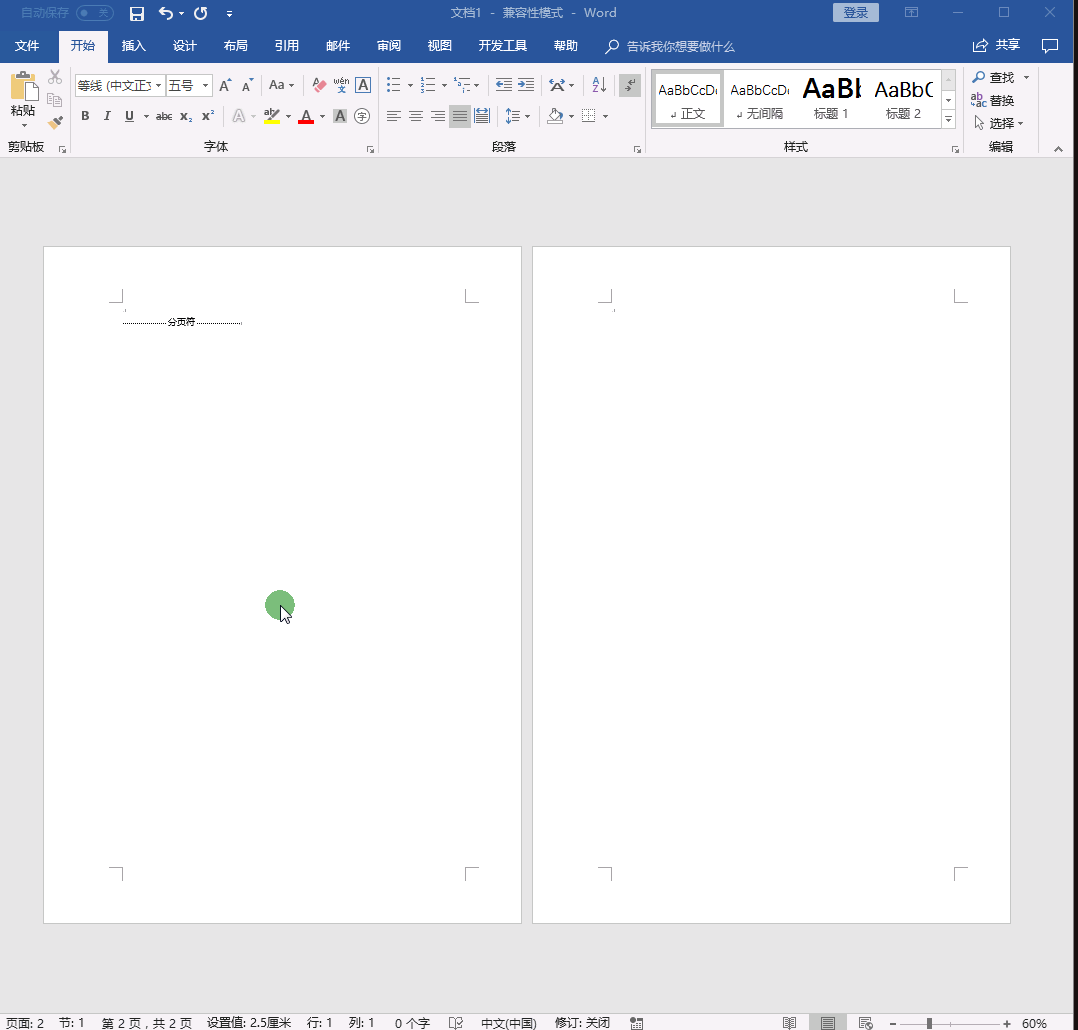This screenshot has width=1078, height=1030.
Task: Open the font color dropdown arrow
Action: [322, 117]
